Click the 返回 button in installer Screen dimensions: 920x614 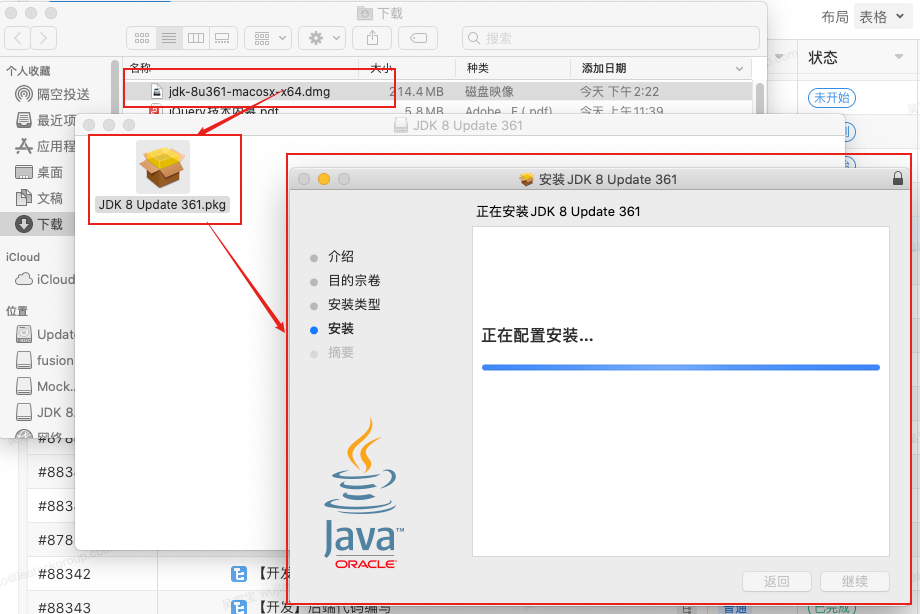coord(777,581)
